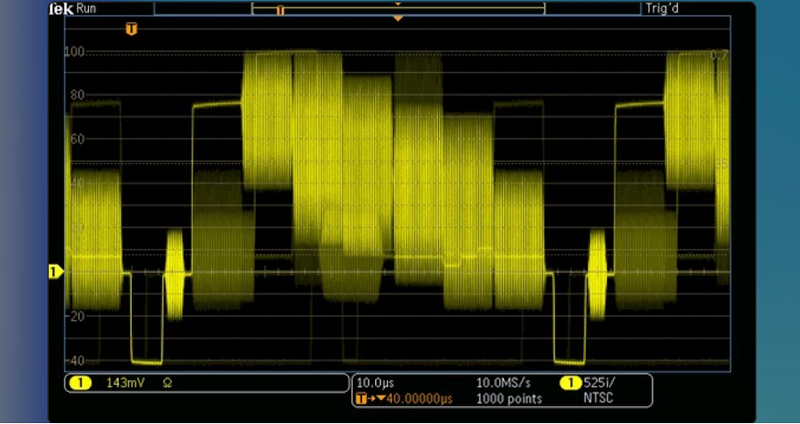Click the channel 1 trigger source badge near 525i
The width and height of the screenshot is (800, 424).
click(571, 383)
